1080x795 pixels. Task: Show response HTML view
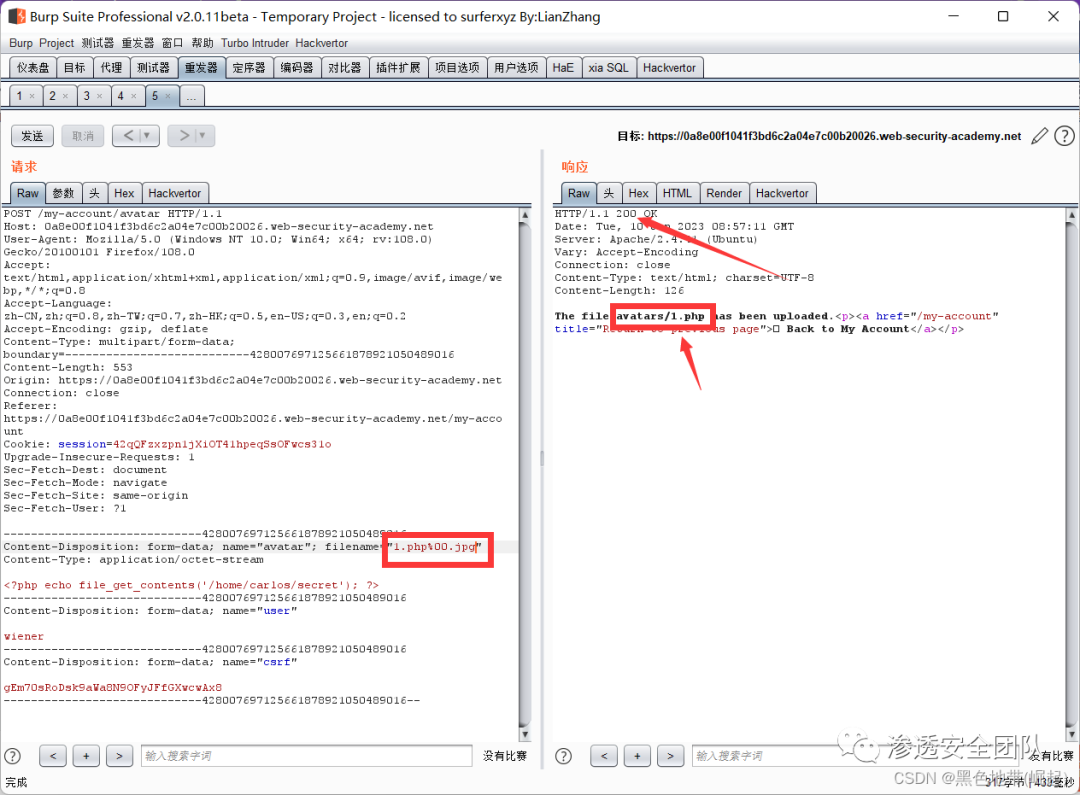[x=676, y=194]
